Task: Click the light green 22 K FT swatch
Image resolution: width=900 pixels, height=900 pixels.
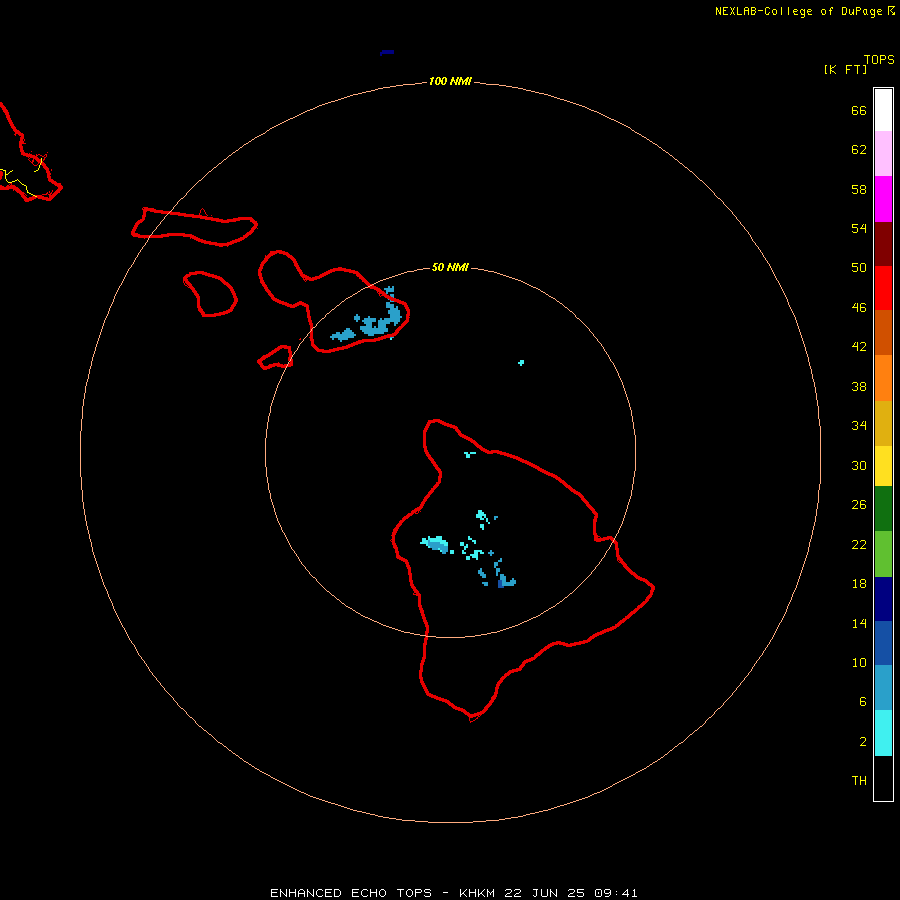Action: click(883, 554)
